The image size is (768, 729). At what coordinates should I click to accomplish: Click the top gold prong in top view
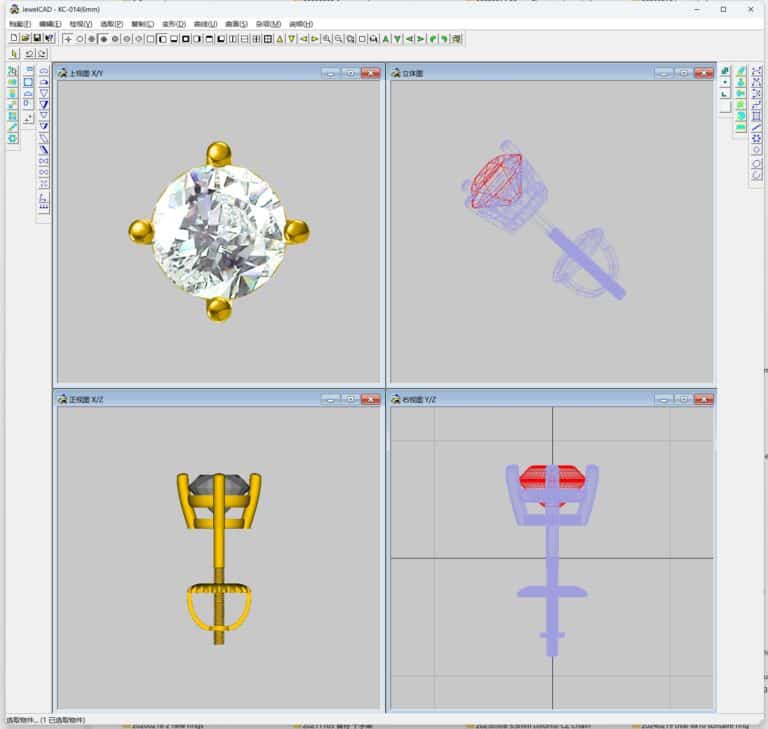point(219,153)
